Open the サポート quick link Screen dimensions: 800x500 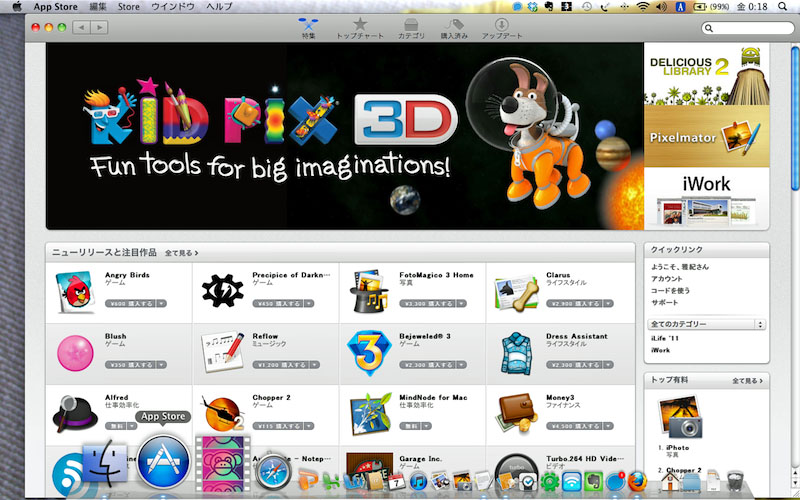664,302
